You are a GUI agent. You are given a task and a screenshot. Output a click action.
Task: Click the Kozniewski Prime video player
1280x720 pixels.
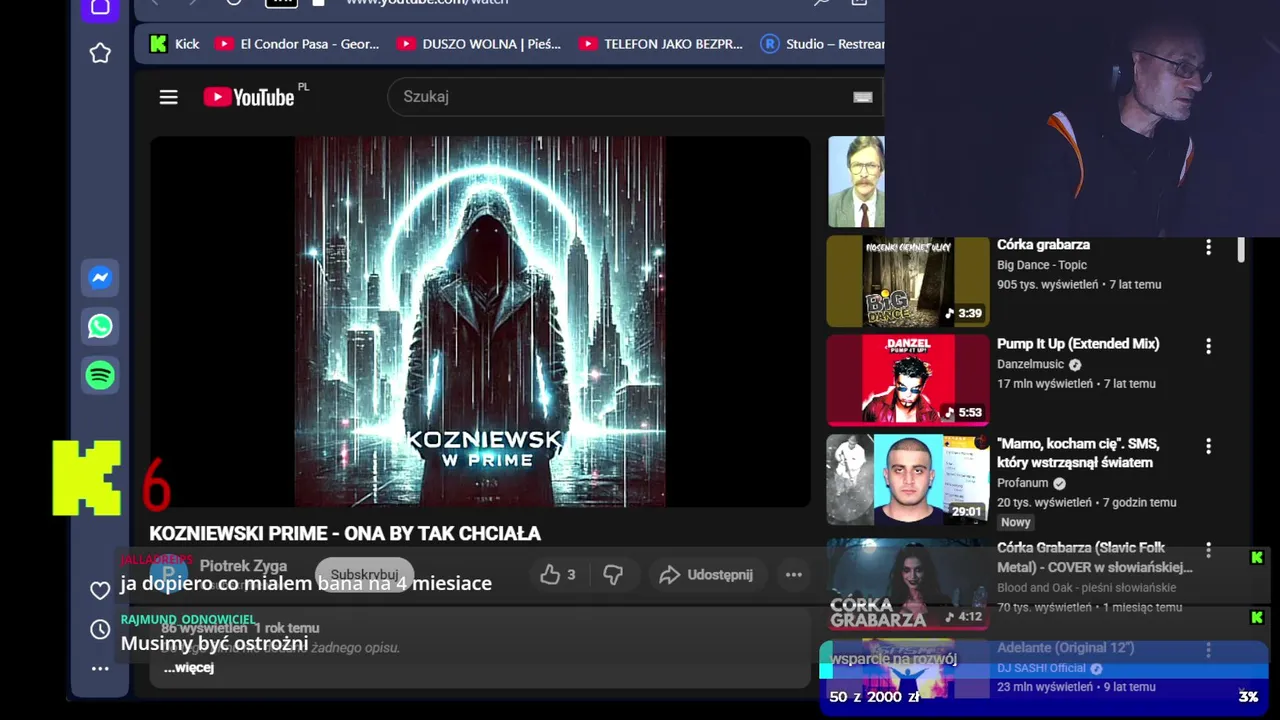480,321
